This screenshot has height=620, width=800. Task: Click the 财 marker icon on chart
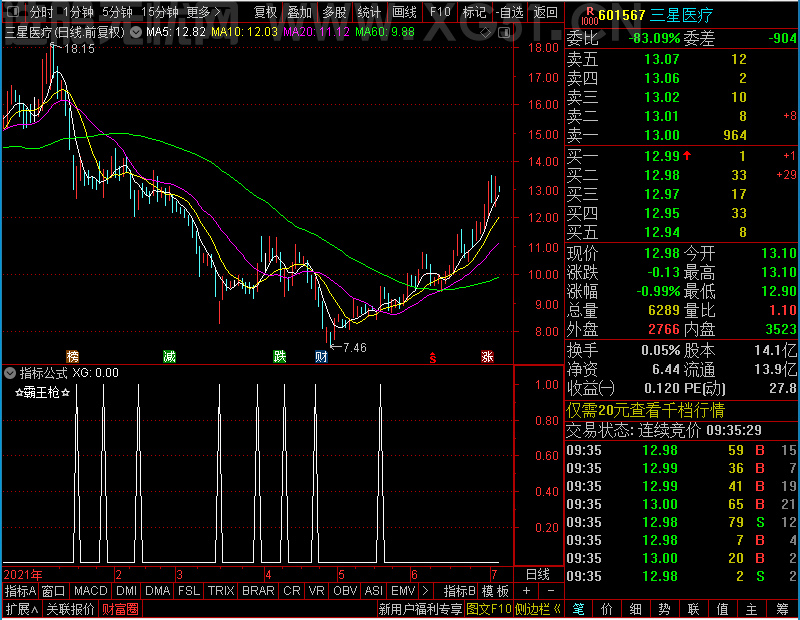point(321,356)
